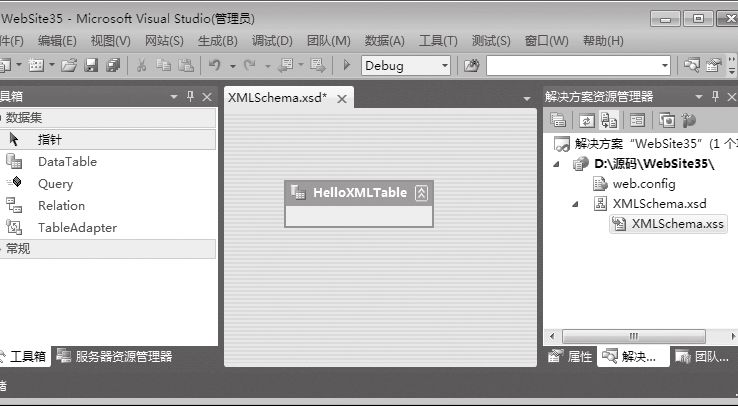Start debugging with the play arrow
This screenshot has height=406, width=738.
click(x=347, y=65)
